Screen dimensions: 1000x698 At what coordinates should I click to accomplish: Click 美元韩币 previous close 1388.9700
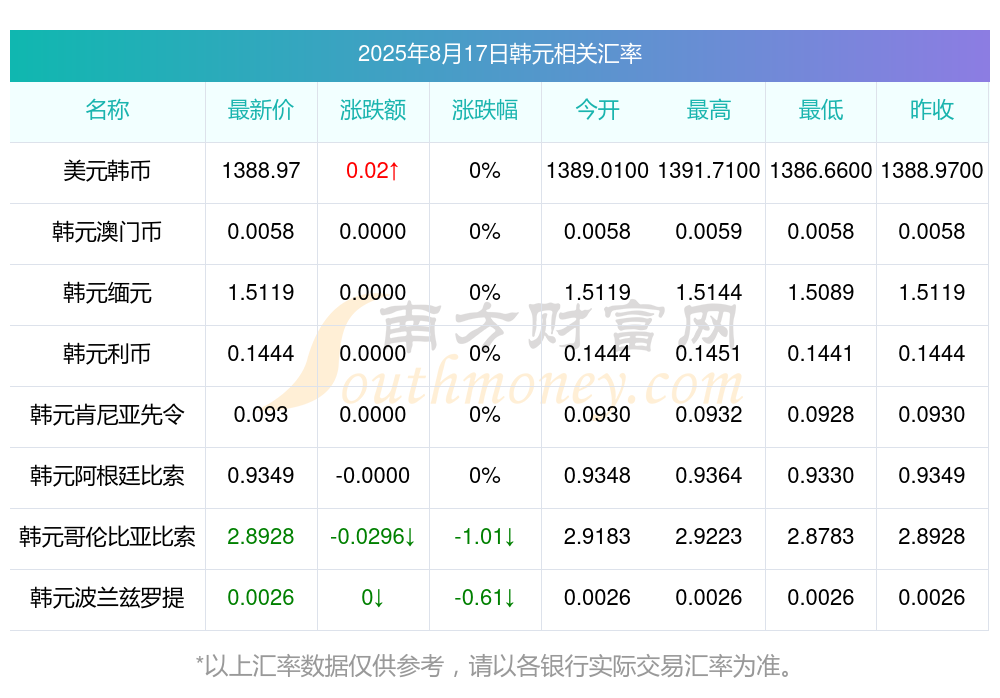[932, 170]
